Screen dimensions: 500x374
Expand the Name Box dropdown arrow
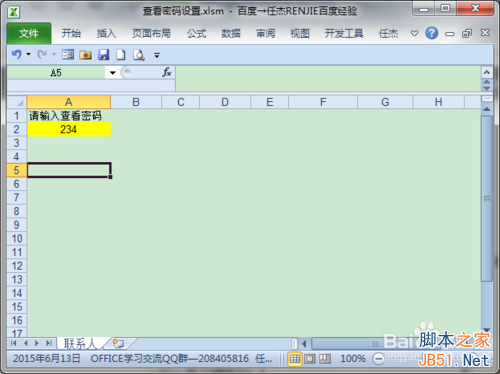pos(113,73)
